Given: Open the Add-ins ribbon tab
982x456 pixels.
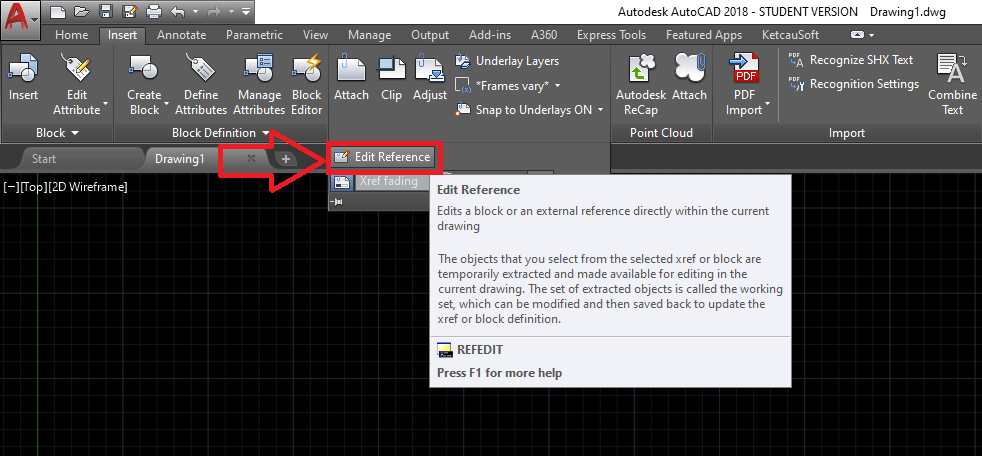Looking at the screenshot, I should (x=490, y=35).
